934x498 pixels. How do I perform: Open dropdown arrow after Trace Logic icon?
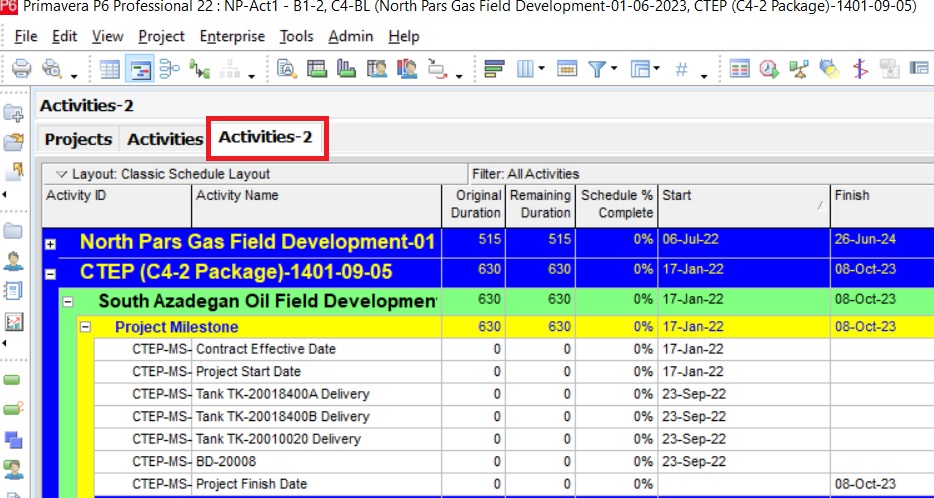click(x=459, y=76)
